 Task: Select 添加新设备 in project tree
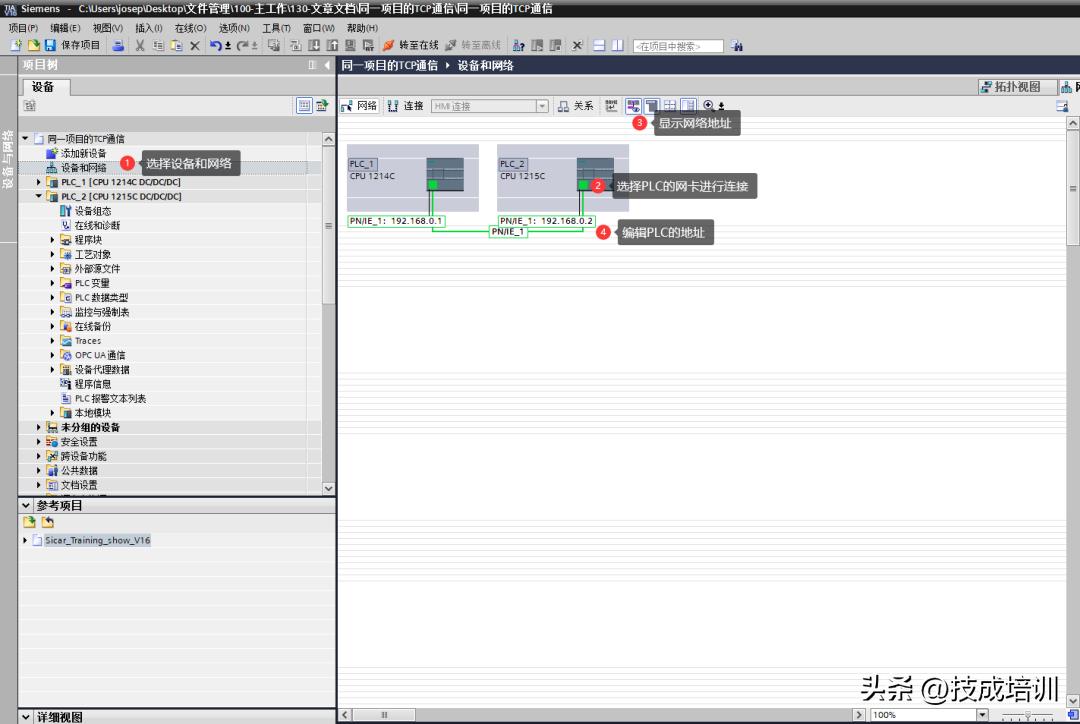tap(83, 153)
